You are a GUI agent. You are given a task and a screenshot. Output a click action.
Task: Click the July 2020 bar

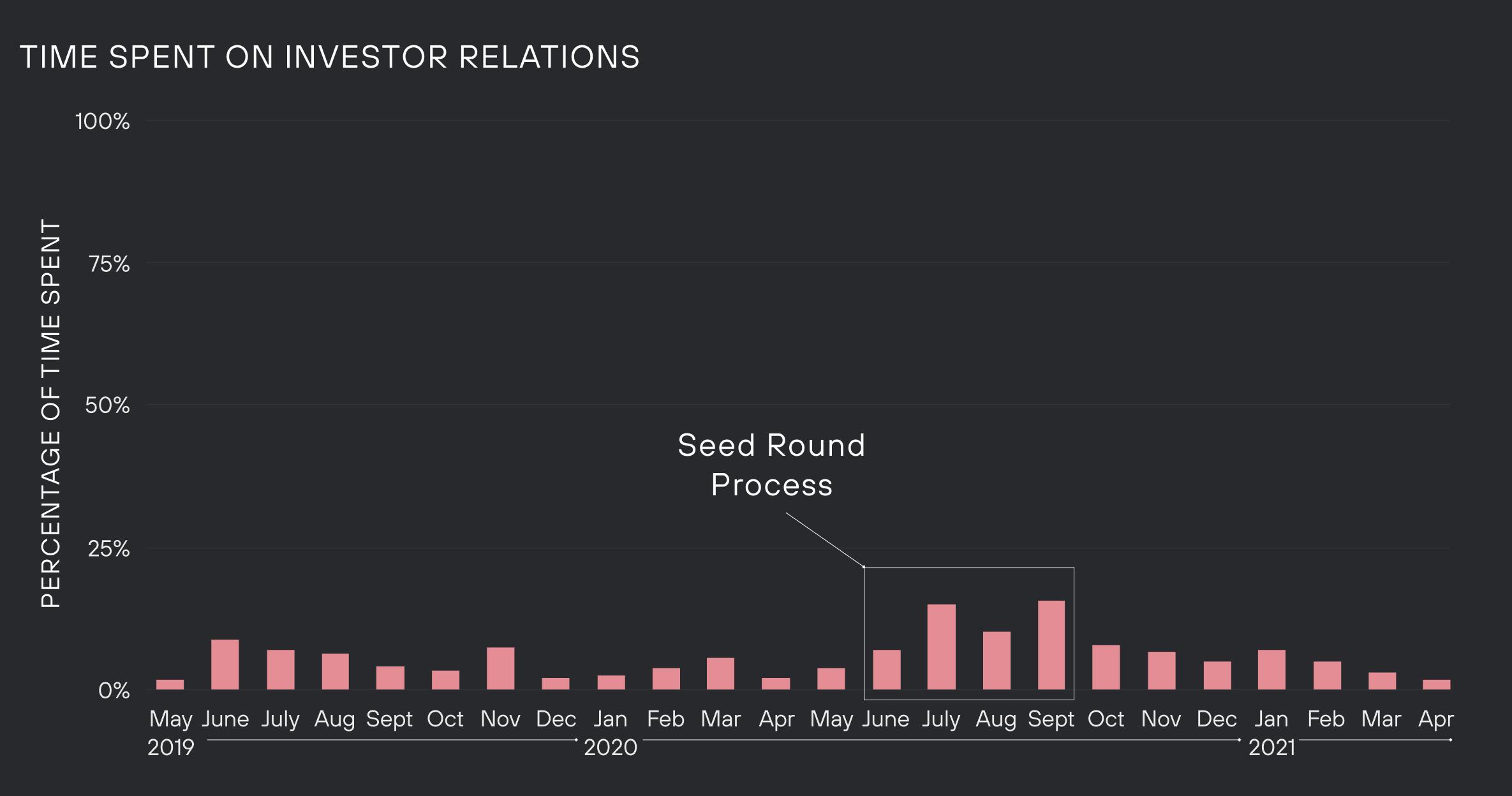(941, 647)
